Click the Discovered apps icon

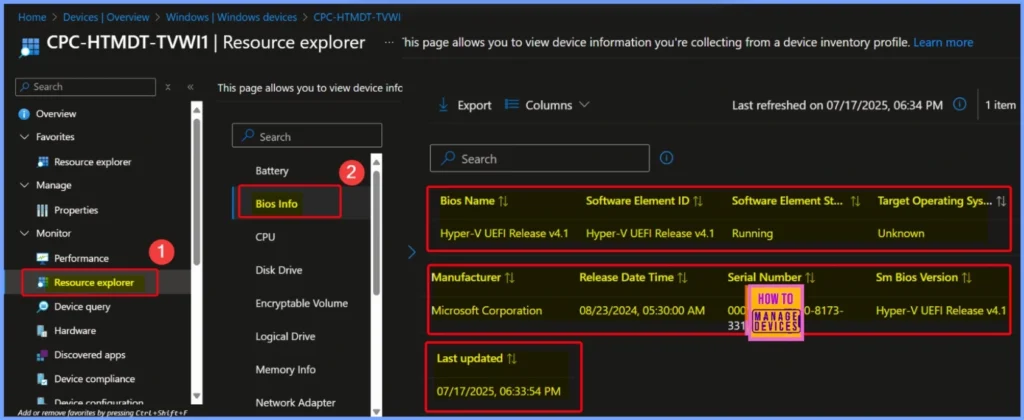(43, 355)
